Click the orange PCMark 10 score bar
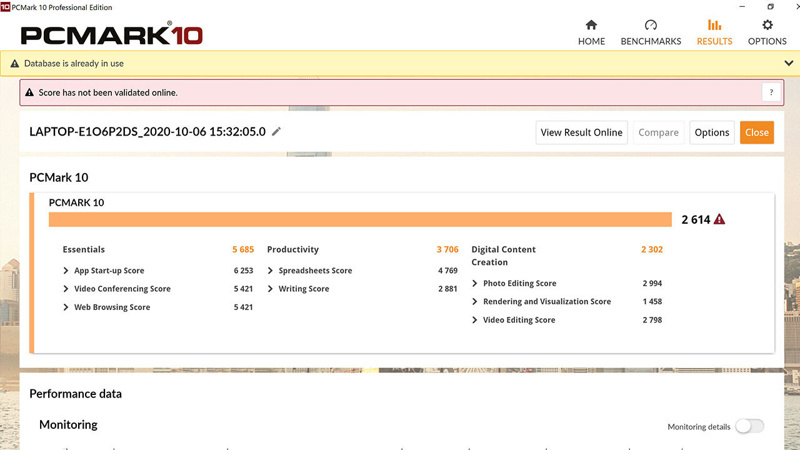800x450 pixels. (x=360, y=219)
